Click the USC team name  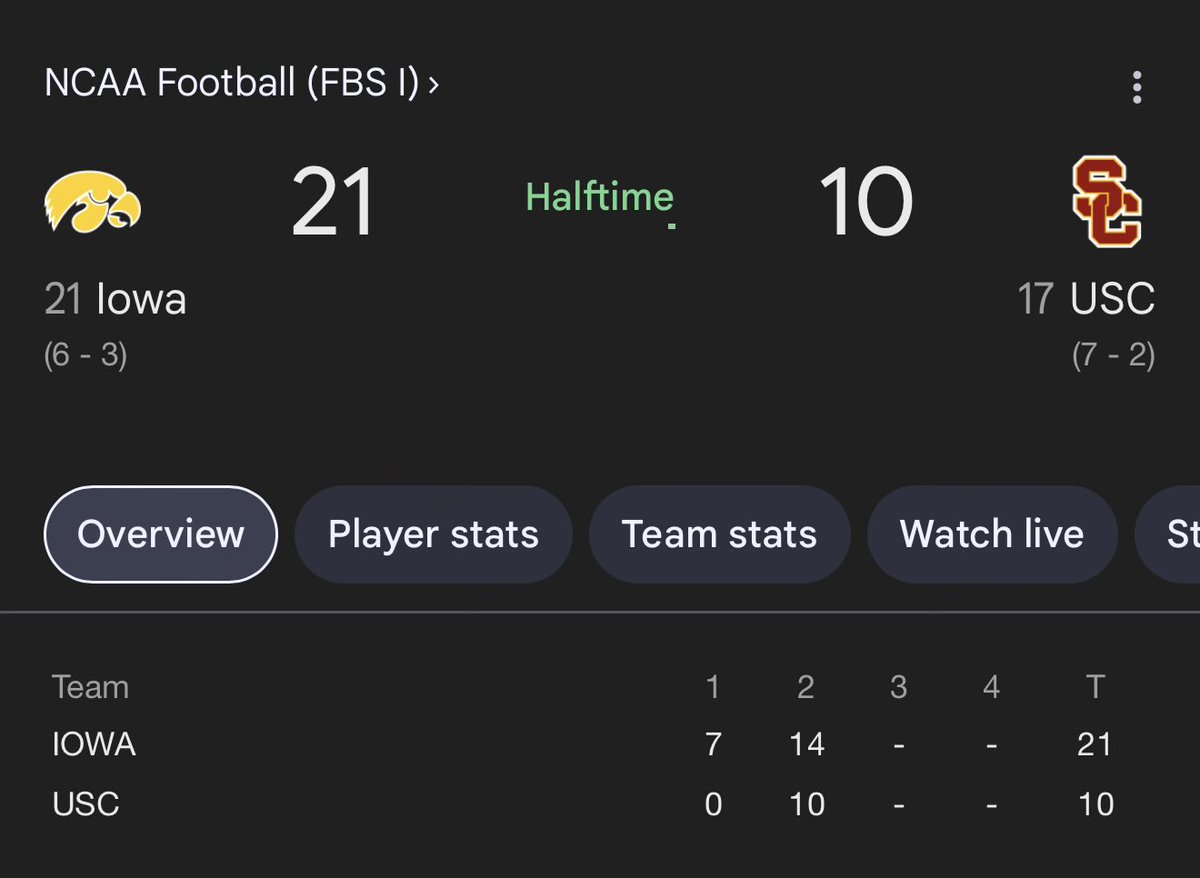click(x=1112, y=299)
